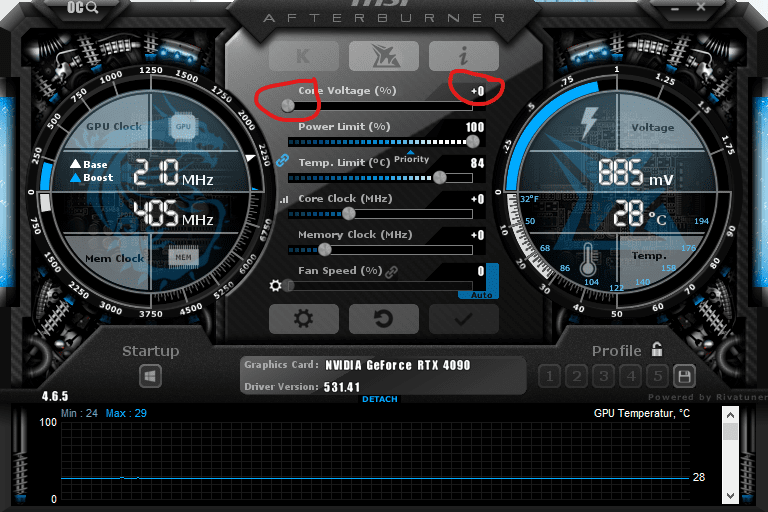Screen dimensions: 768x512
Task: Click the 210 MHz GPU clock readout
Action: pos(173,172)
